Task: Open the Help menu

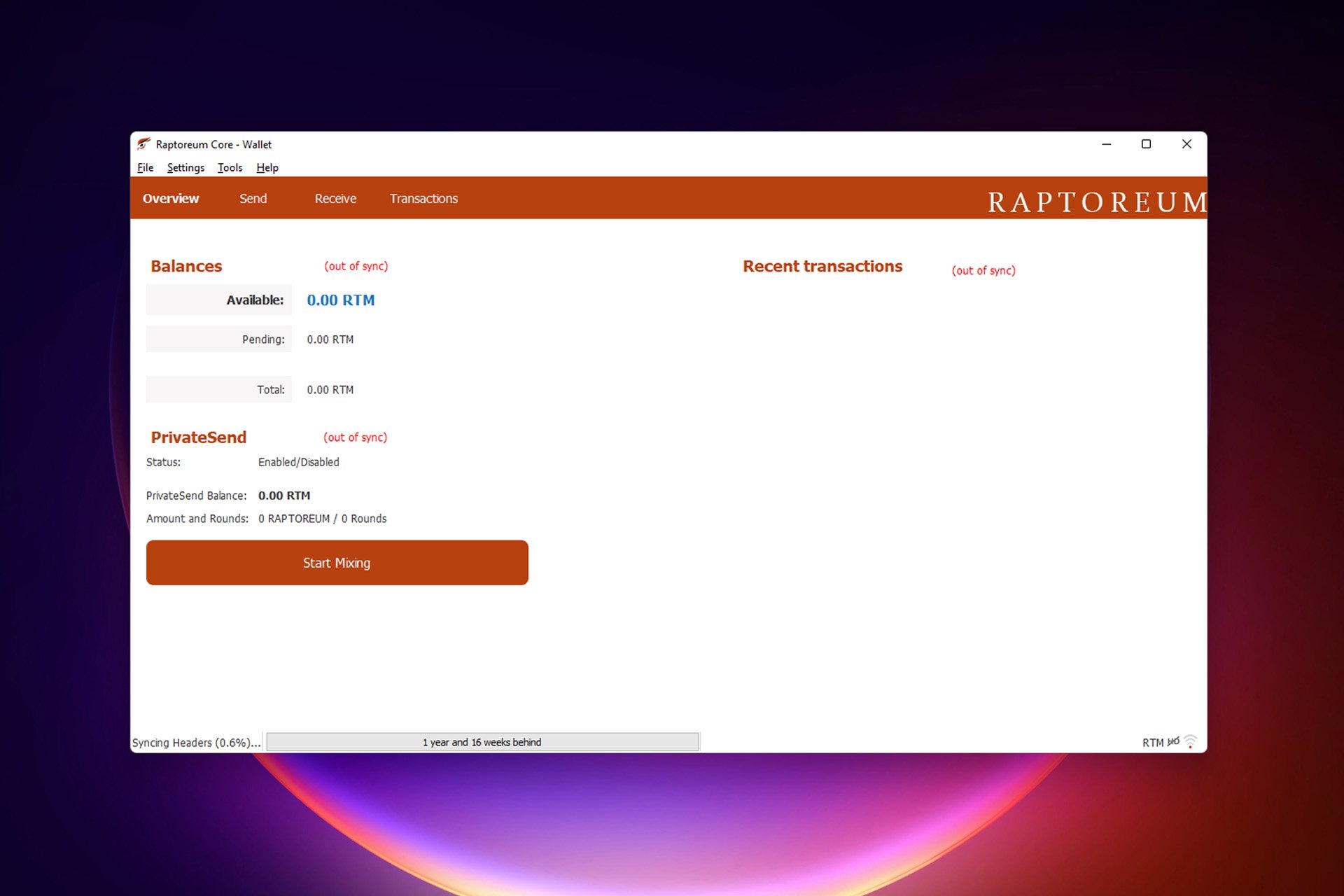Action: pyautogui.click(x=267, y=167)
